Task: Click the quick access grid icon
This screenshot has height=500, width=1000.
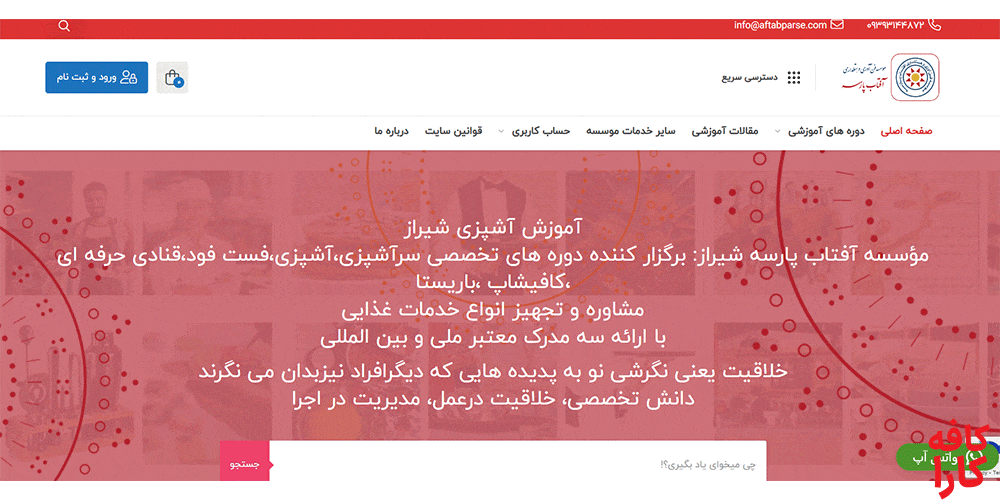Action: click(x=793, y=78)
